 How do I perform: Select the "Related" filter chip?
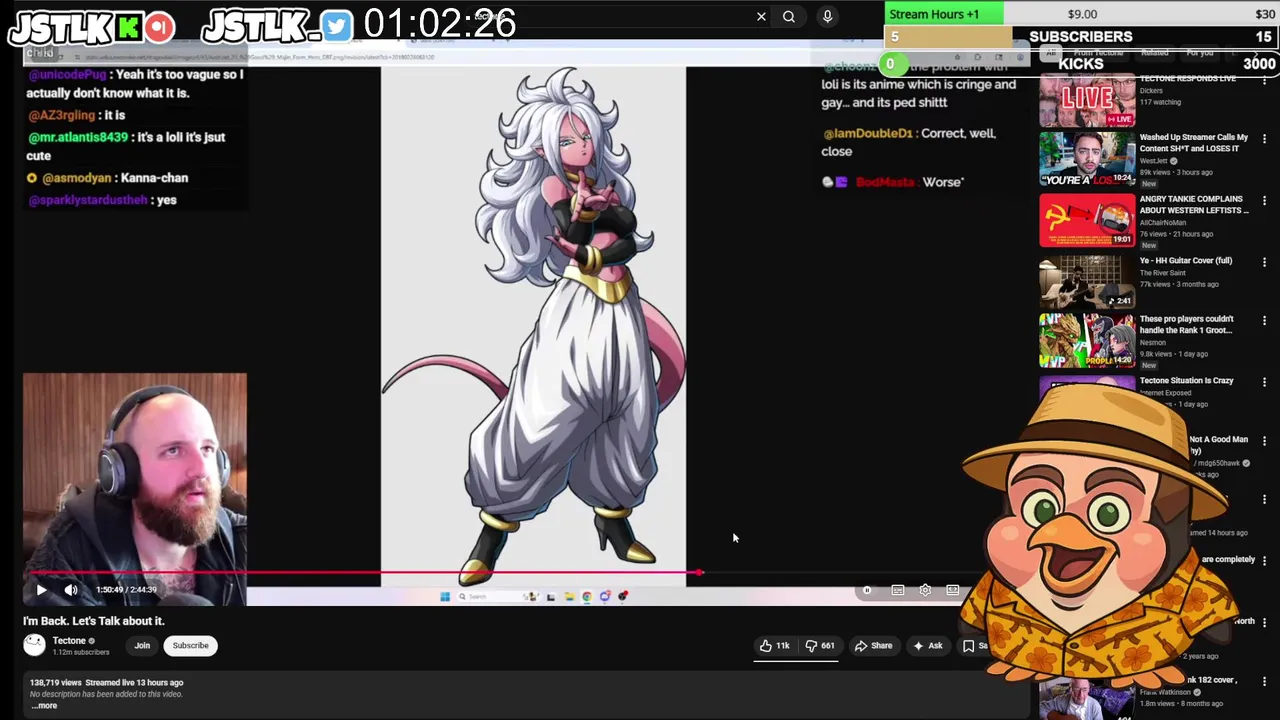click(1154, 52)
